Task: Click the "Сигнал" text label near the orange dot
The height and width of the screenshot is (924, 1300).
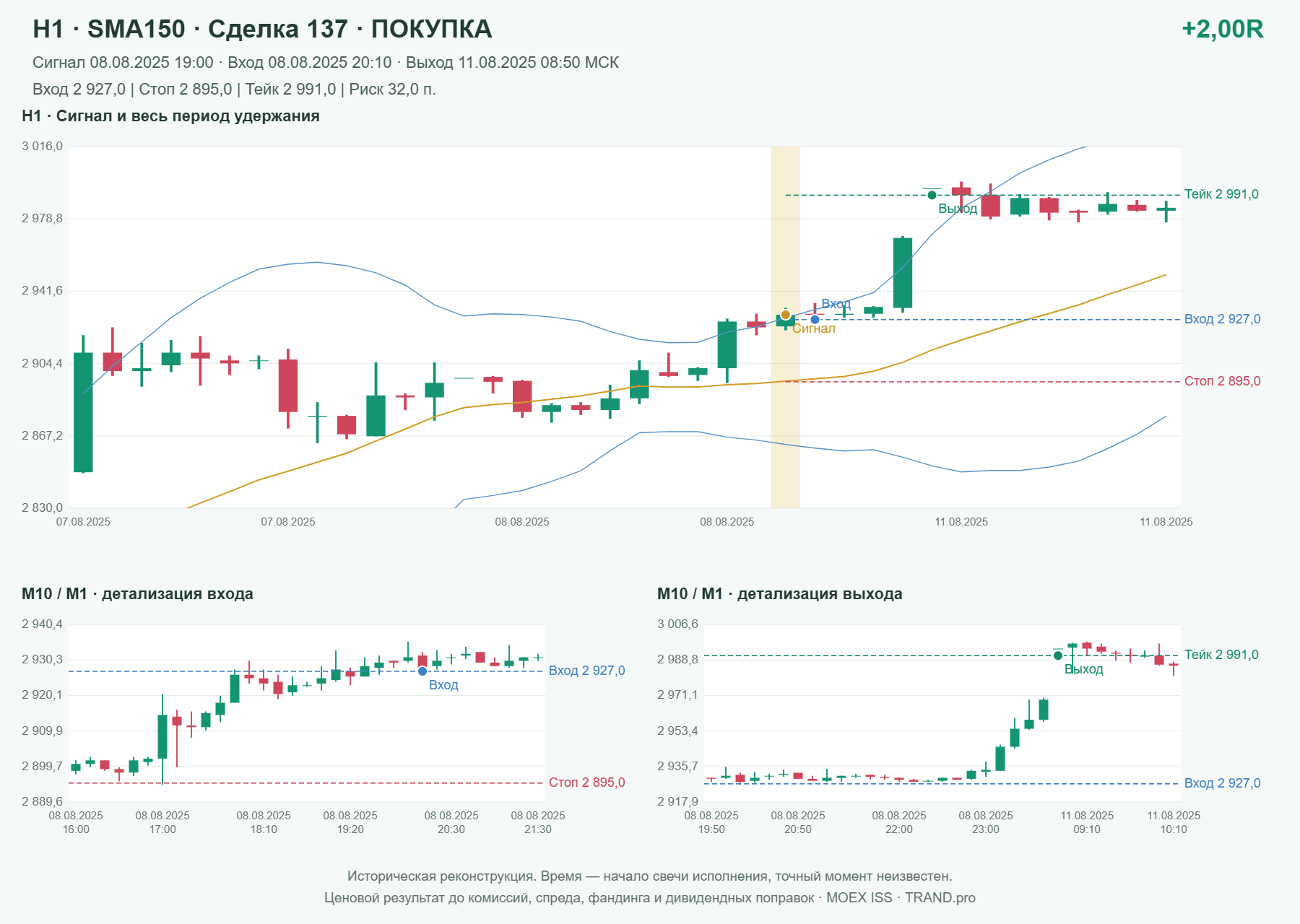Action: tap(814, 328)
